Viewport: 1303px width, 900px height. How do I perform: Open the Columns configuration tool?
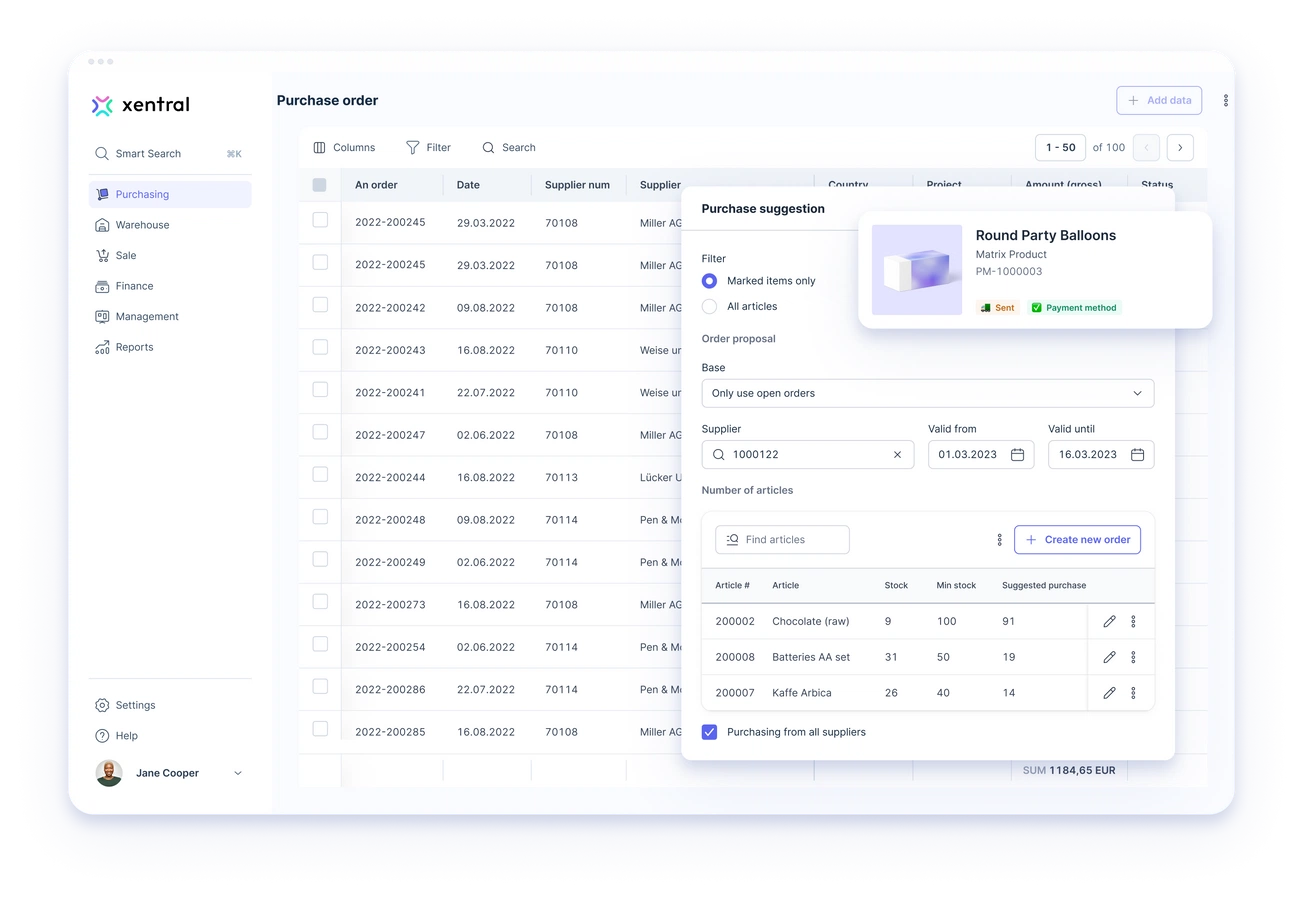pos(344,147)
